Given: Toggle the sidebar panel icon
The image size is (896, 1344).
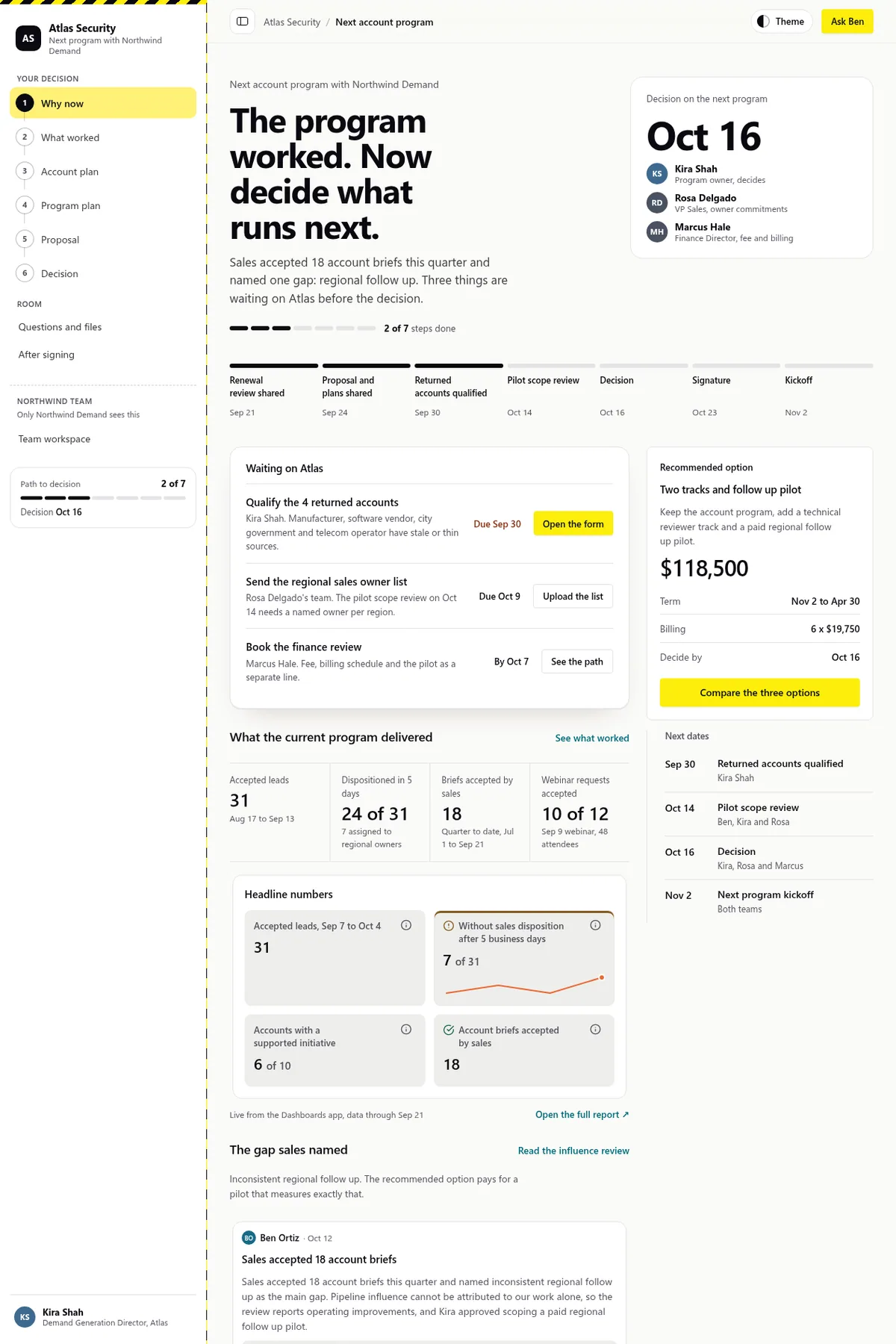Looking at the screenshot, I should click(x=243, y=22).
